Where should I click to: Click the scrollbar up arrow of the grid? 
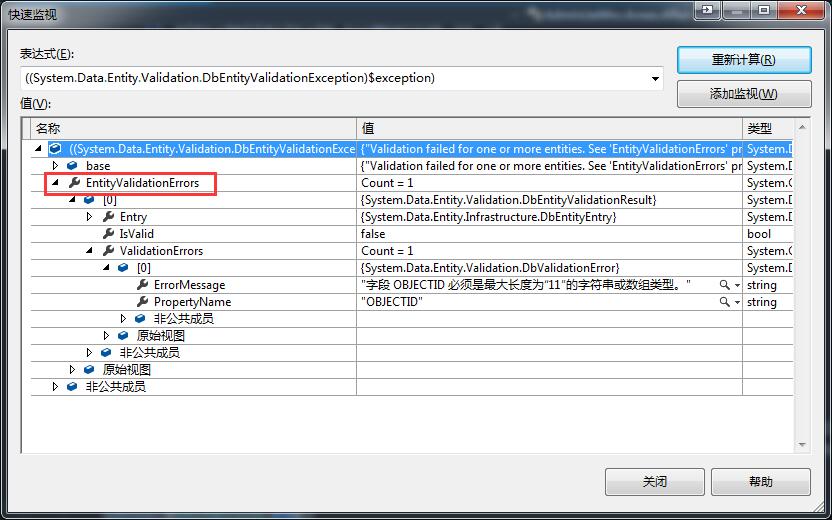point(802,127)
